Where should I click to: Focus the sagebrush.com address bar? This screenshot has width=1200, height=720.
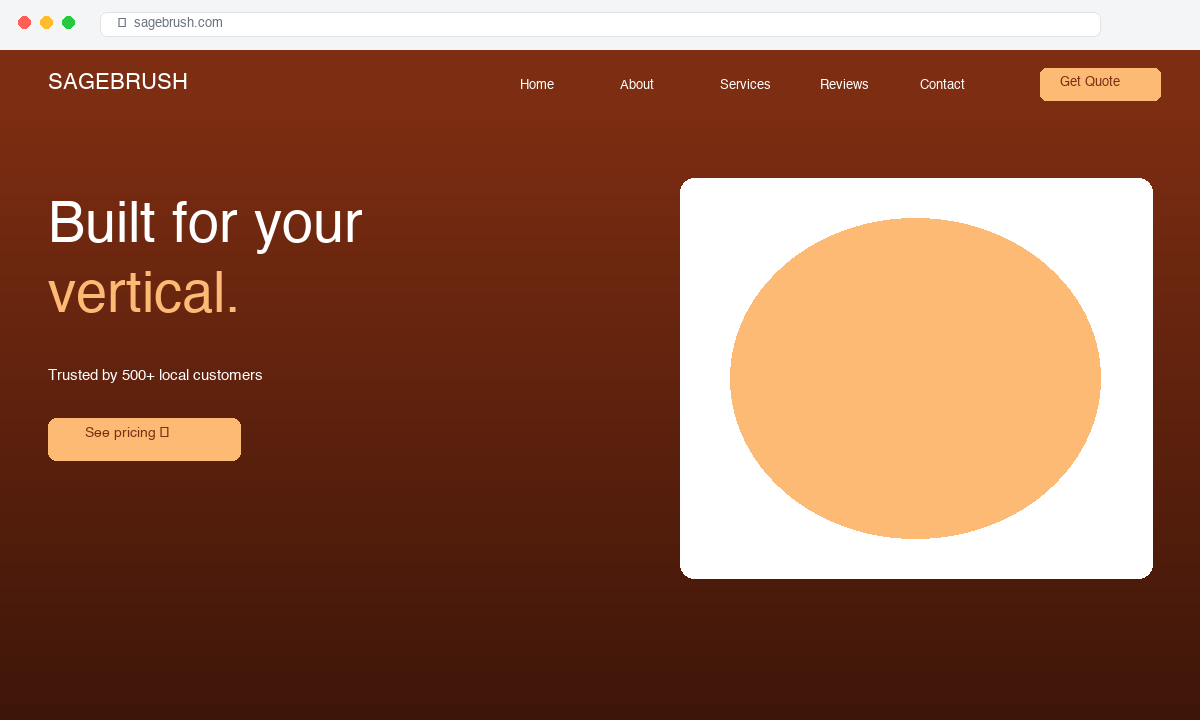coord(600,24)
